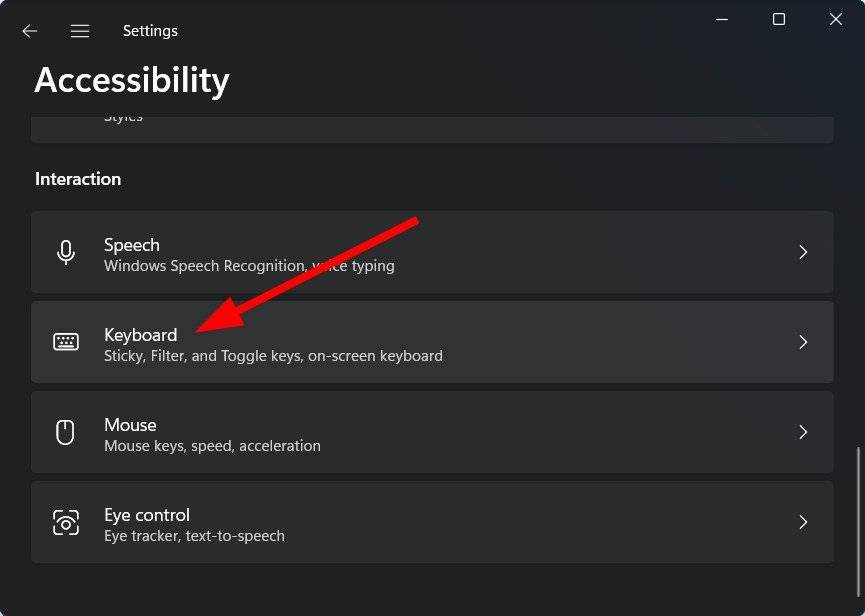Expand the partially visible Styles row
The width and height of the screenshot is (865, 616).
click(x=432, y=120)
